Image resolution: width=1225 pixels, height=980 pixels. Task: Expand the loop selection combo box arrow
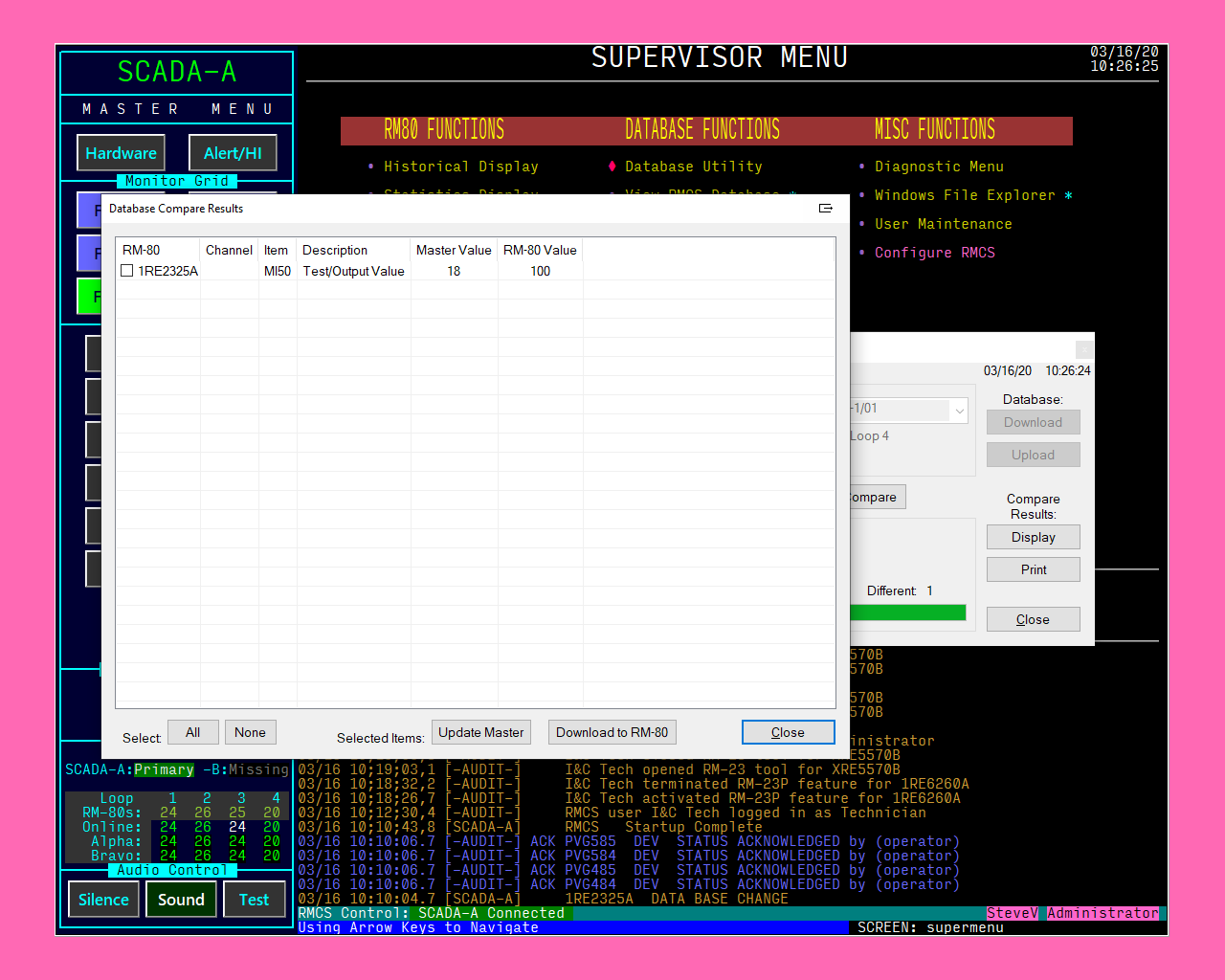pos(959,411)
